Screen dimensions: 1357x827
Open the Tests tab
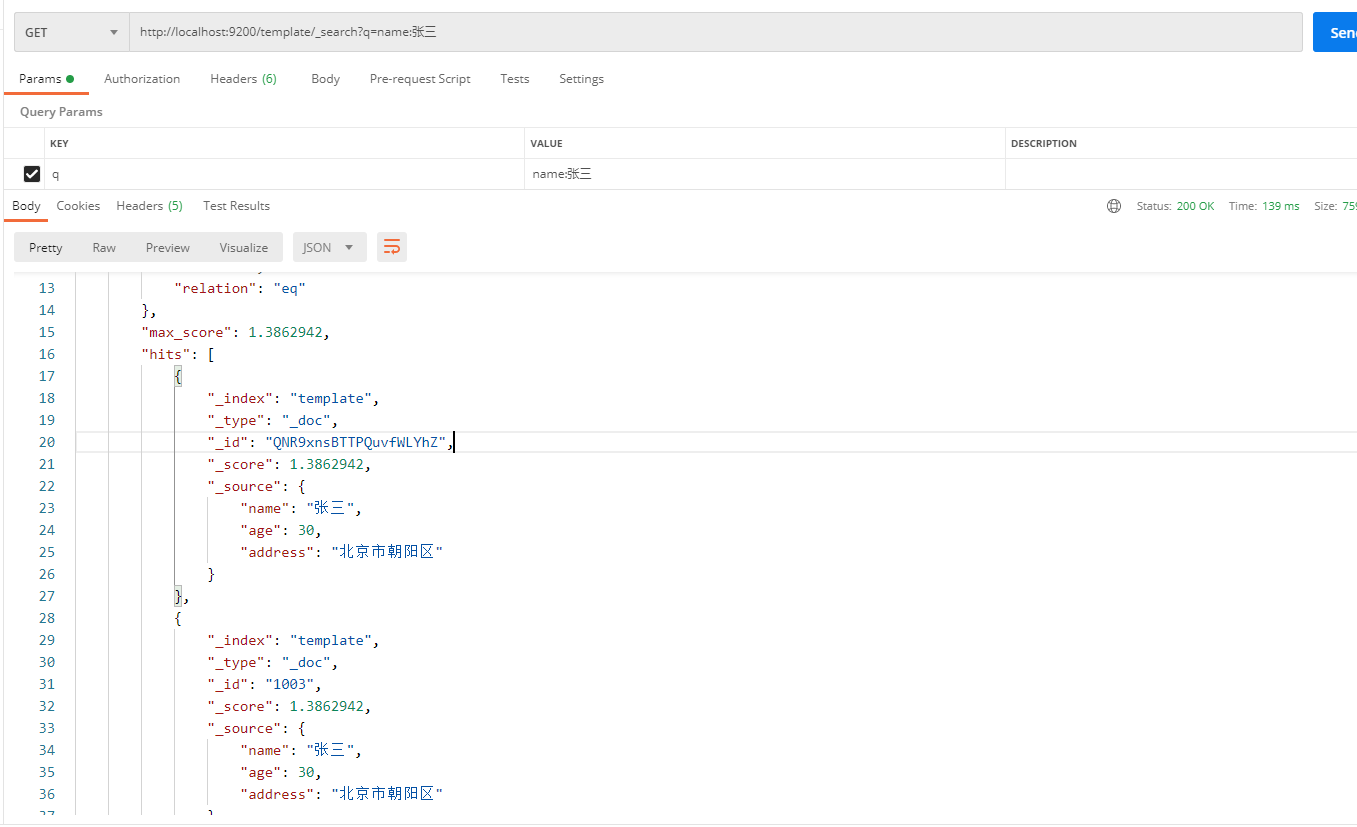click(x=515, y=79)
